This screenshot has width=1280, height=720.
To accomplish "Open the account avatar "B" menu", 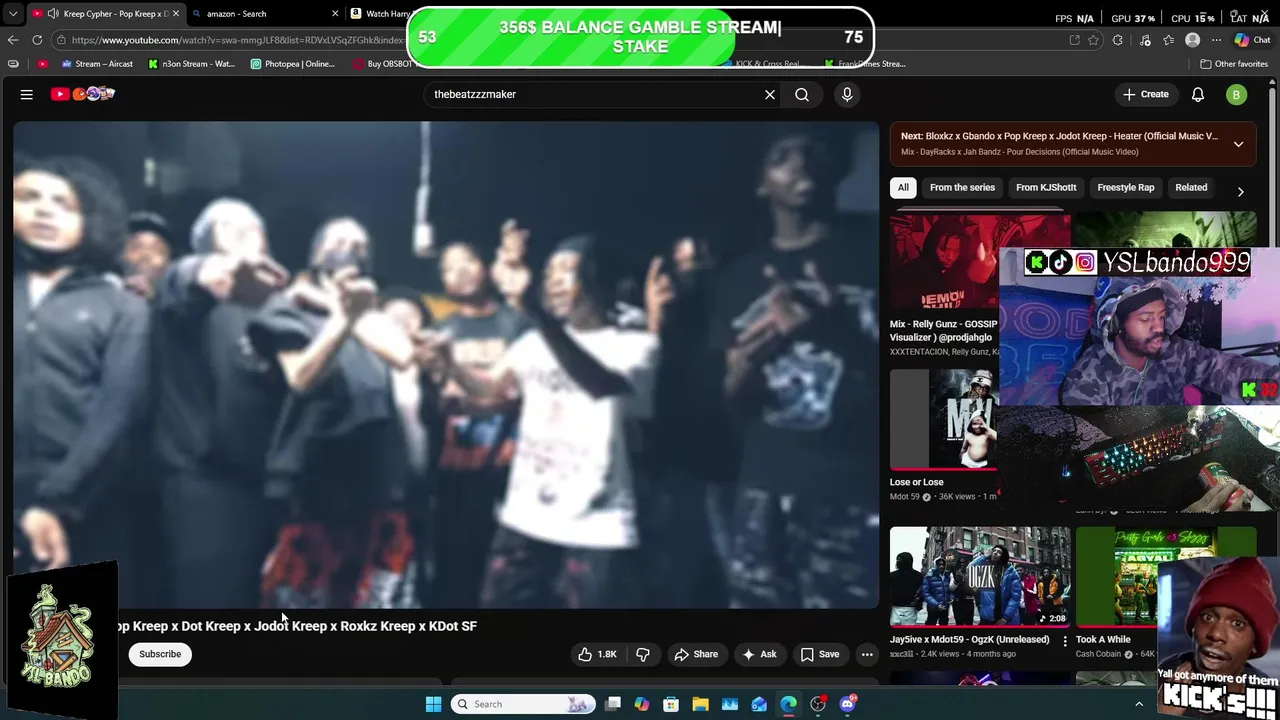I will pyautogui.click(x=1237, y=94).
